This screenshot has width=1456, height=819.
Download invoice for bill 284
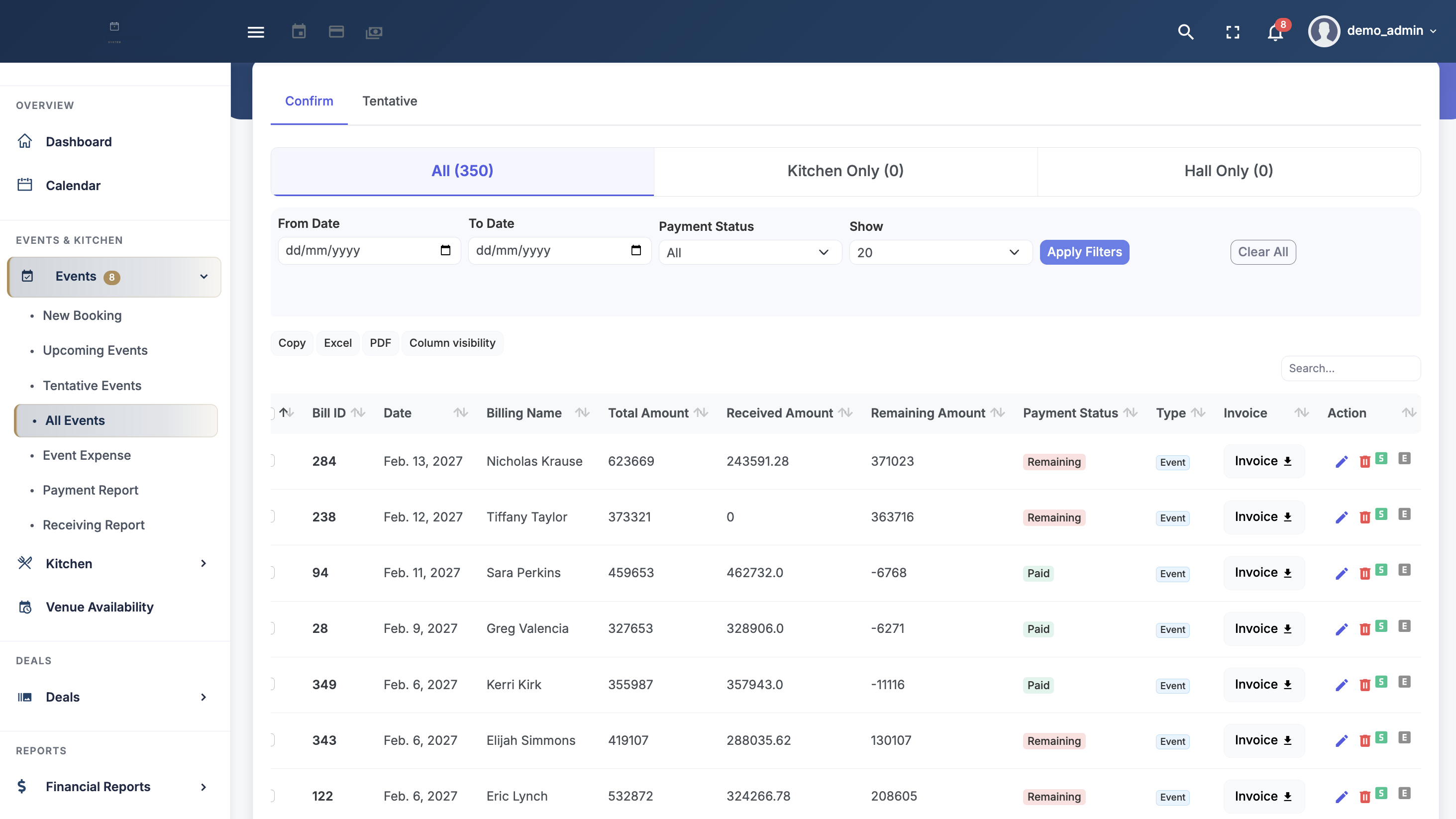click(x=1263, y=461)
